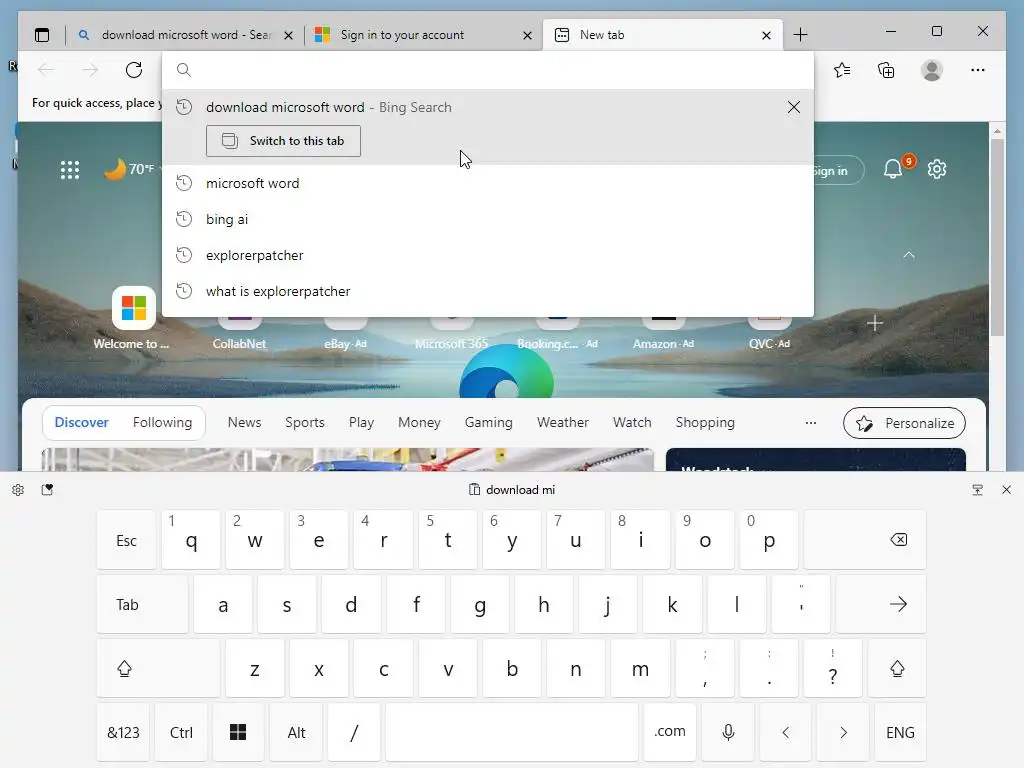Viewport: 1024px width, 768px height.
Task: Toggle the Alt modifier key
Action: (296, 733)
